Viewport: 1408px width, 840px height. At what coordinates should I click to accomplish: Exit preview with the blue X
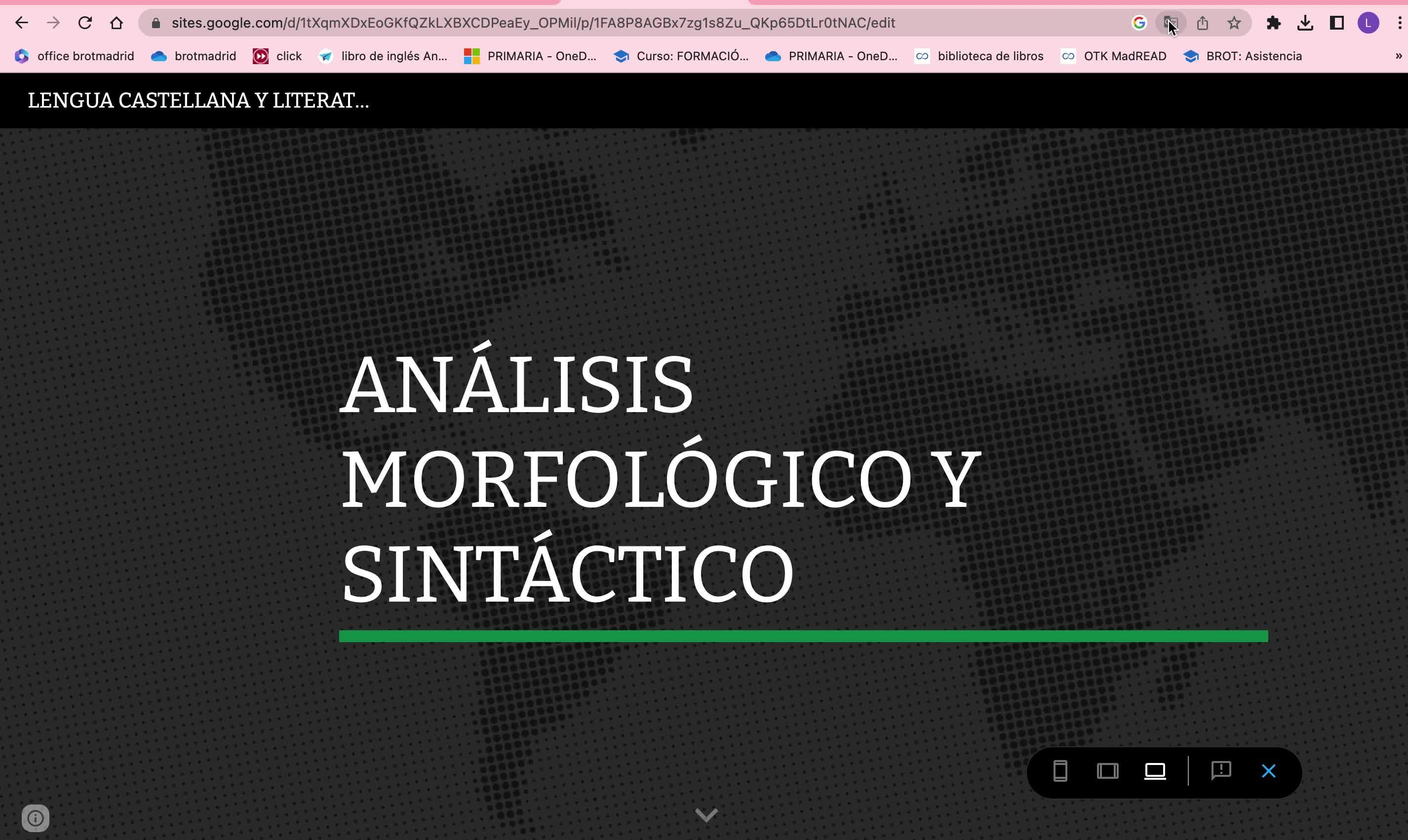point(1269,771)
